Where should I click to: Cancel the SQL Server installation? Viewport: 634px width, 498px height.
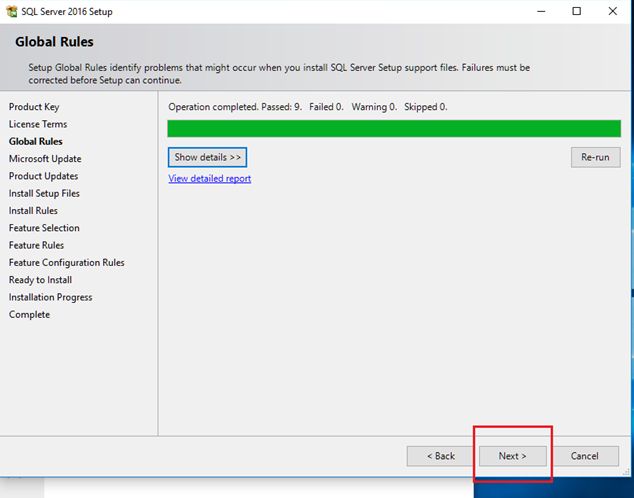click(x=584, y=456)
